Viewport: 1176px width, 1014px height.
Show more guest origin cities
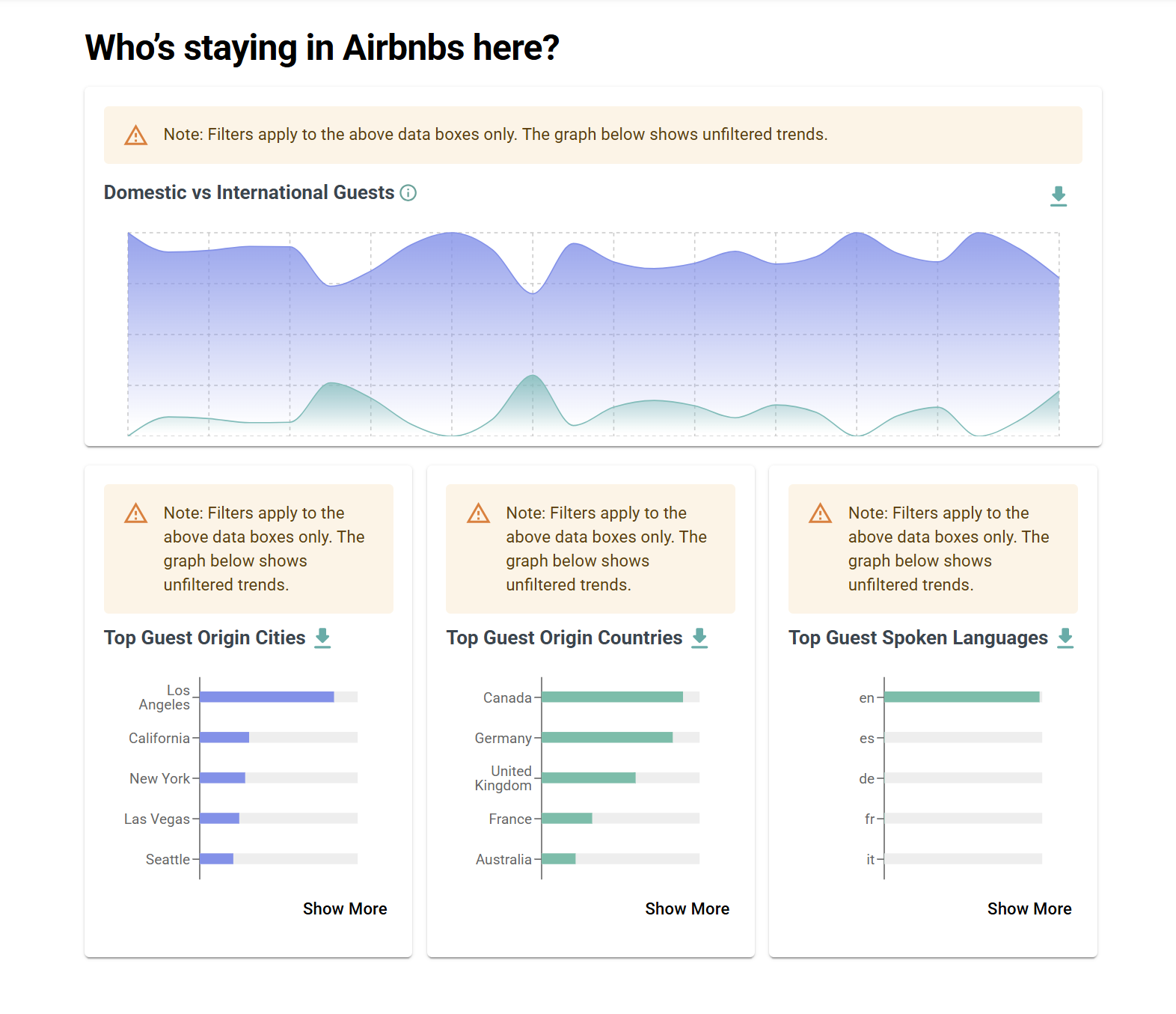point(345,908)
